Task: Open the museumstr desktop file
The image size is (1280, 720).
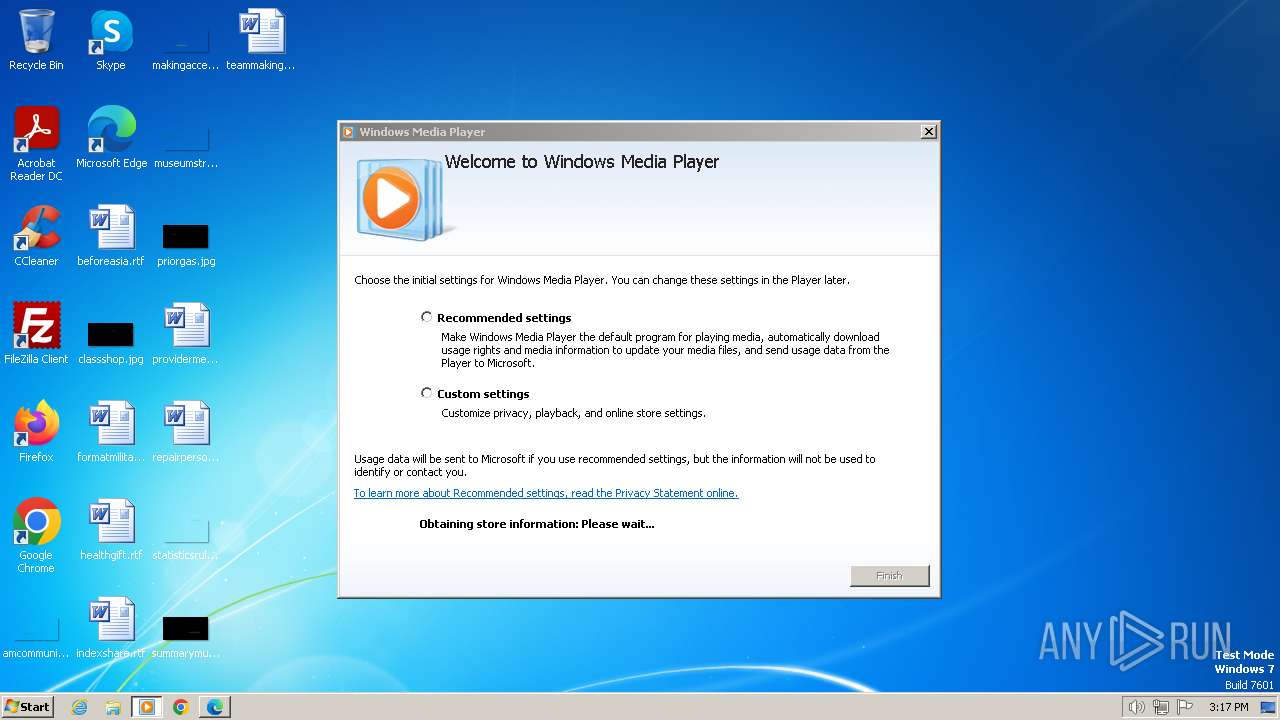Action: point(186,138)
